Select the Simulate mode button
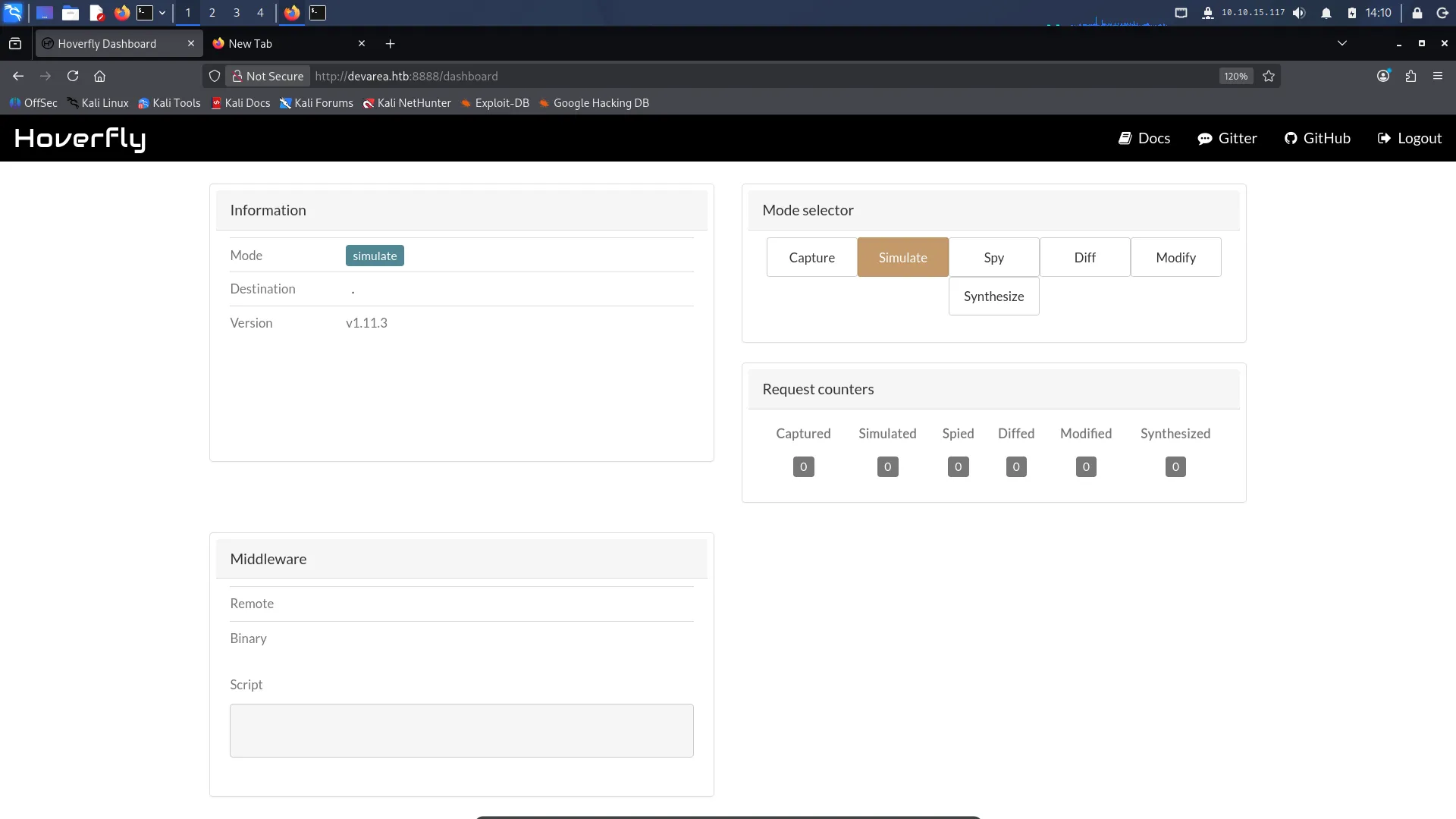This screenshot has width=1456, height=819. (902, 257)
